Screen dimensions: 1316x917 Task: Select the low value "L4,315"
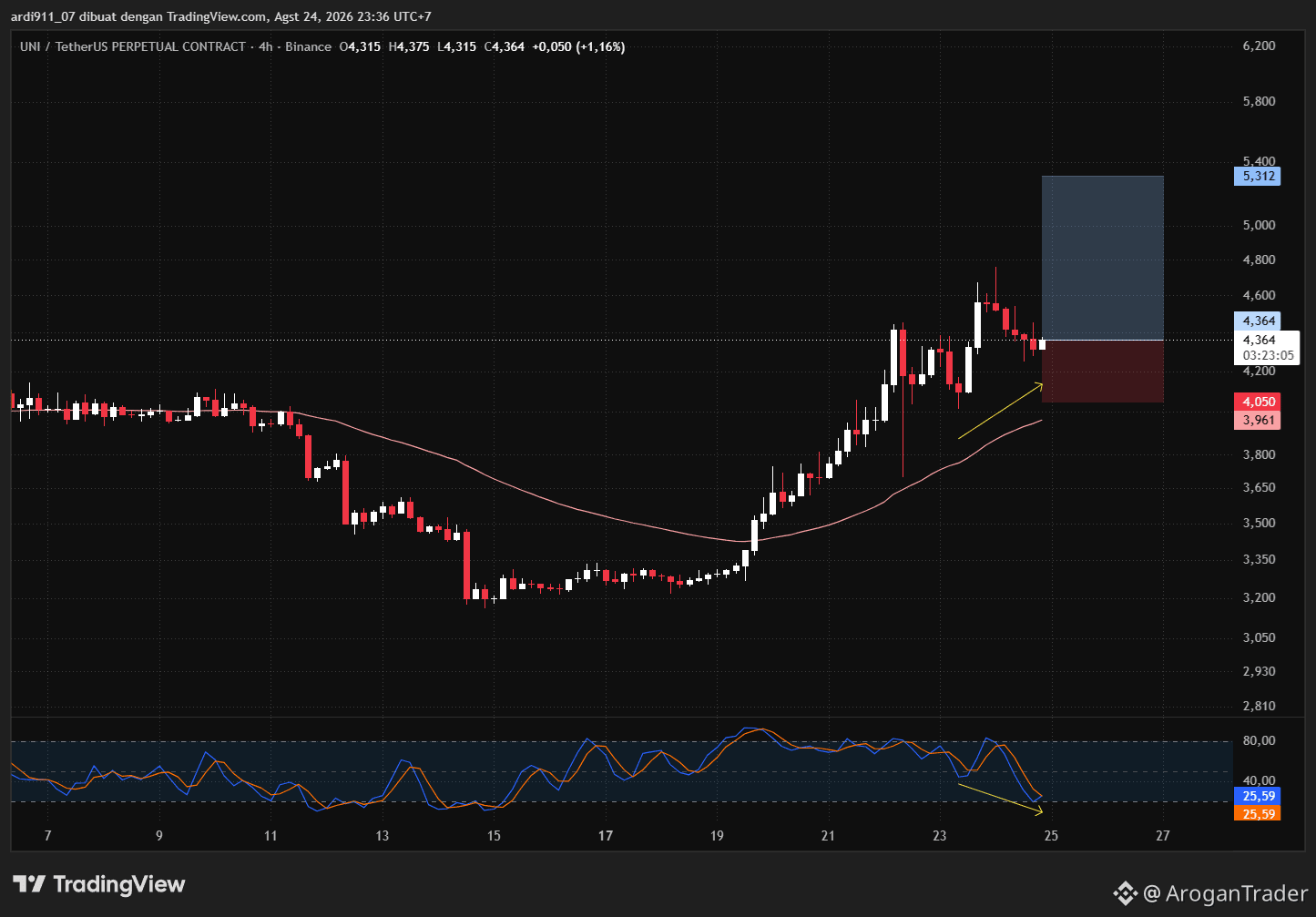456,46
